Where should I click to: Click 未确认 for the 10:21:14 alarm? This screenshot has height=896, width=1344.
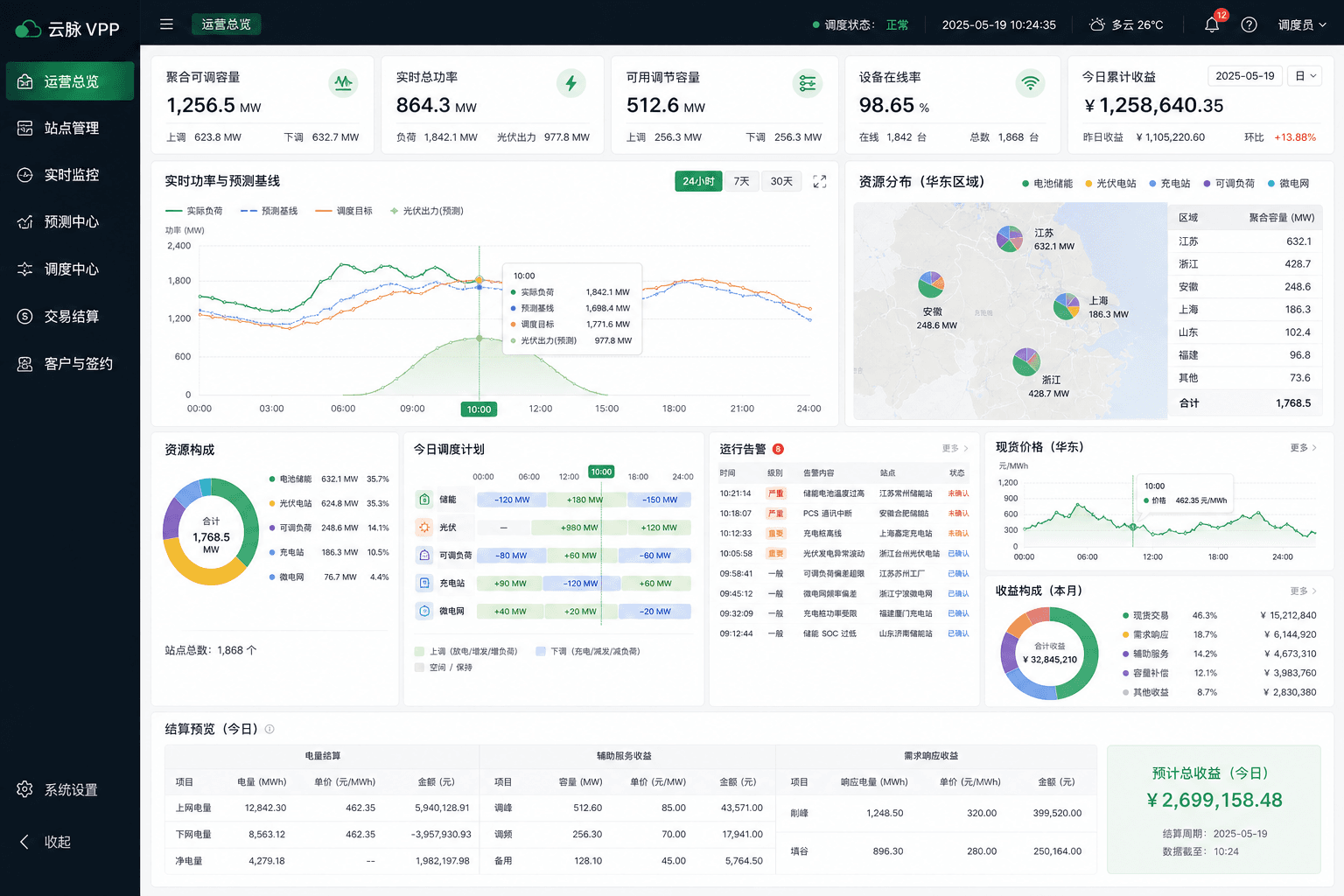958,493
